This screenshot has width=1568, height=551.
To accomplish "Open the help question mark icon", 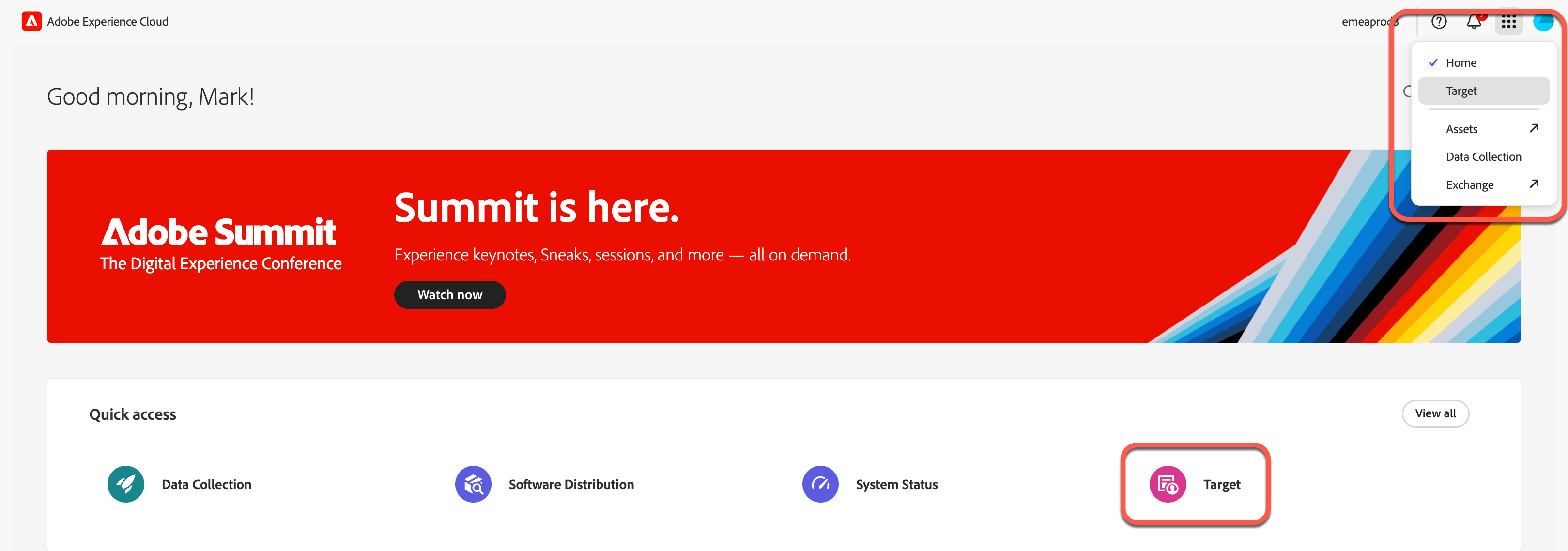I will tap(1439, 22).
